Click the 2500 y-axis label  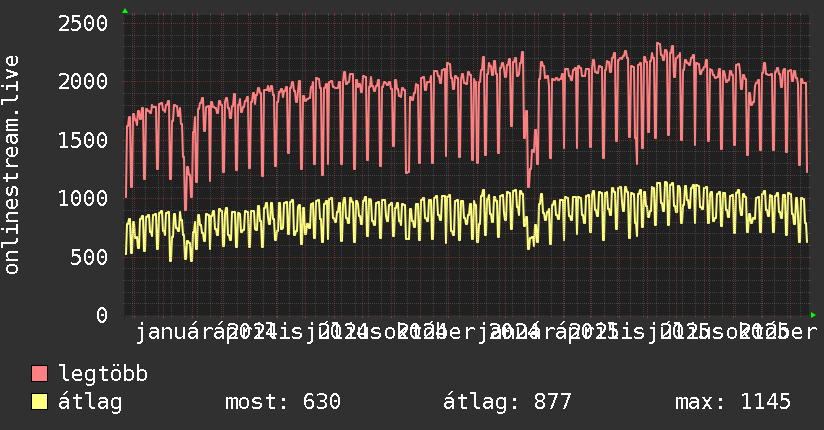(83, 24)
